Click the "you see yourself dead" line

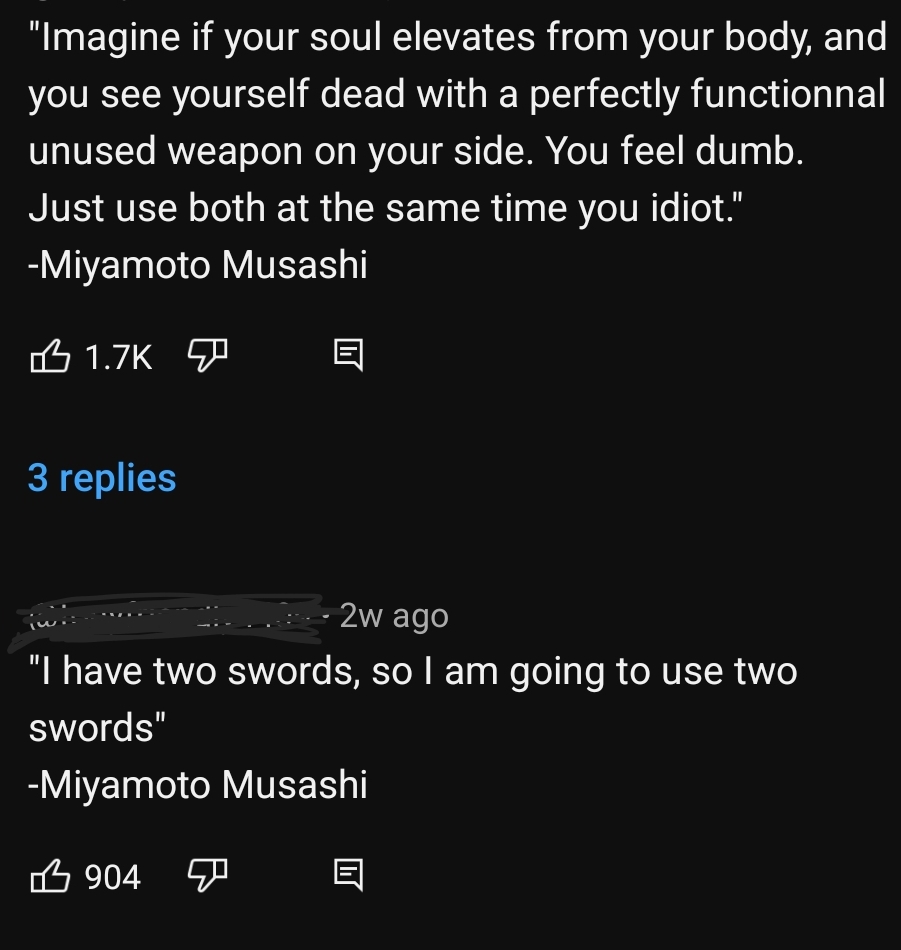(x=457, y=94)
